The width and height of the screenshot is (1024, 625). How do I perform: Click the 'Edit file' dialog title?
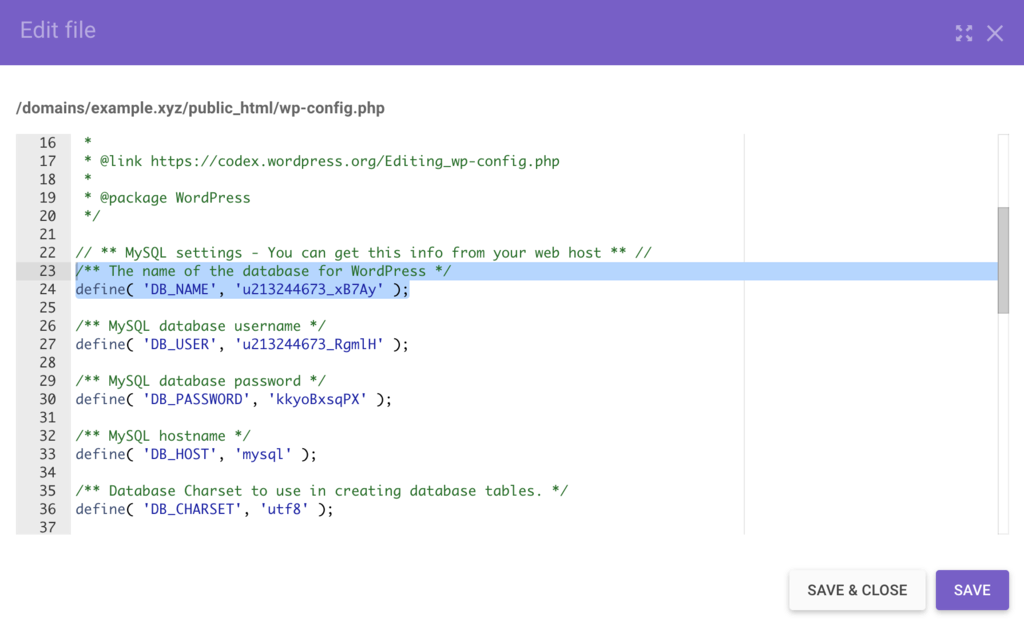click(57, 30)
